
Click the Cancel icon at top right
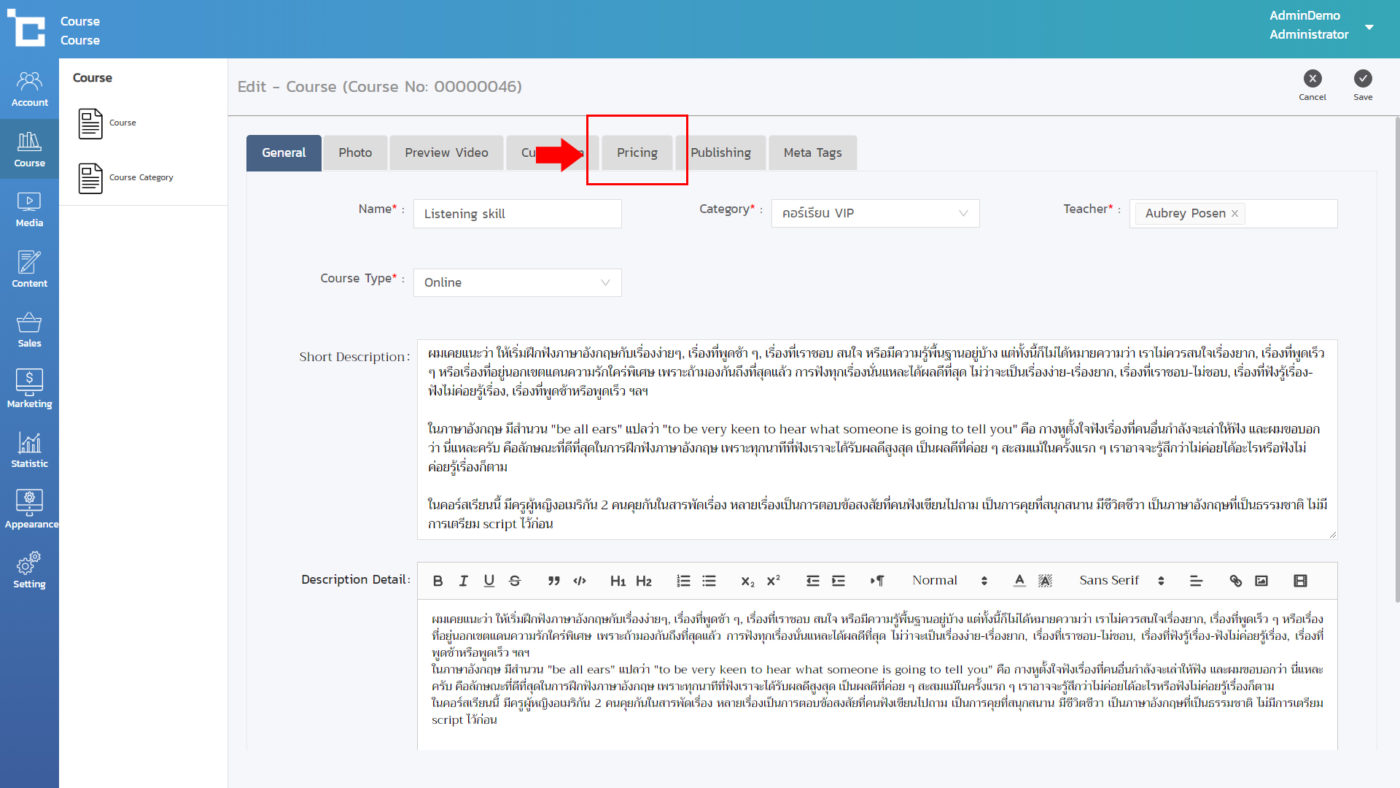[1312, 80]
